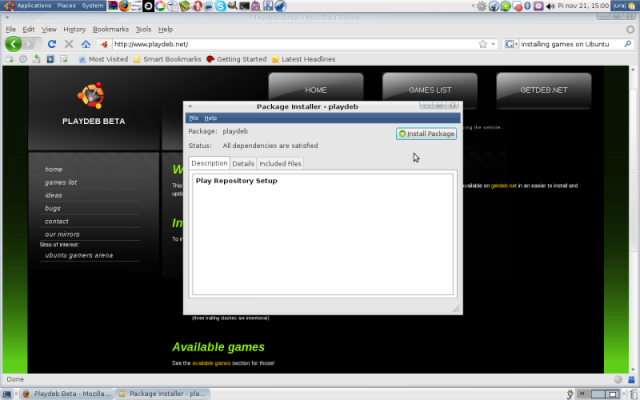Open the Details tab in Package Installer
640x400 pixels.
(x=243, y=164)
